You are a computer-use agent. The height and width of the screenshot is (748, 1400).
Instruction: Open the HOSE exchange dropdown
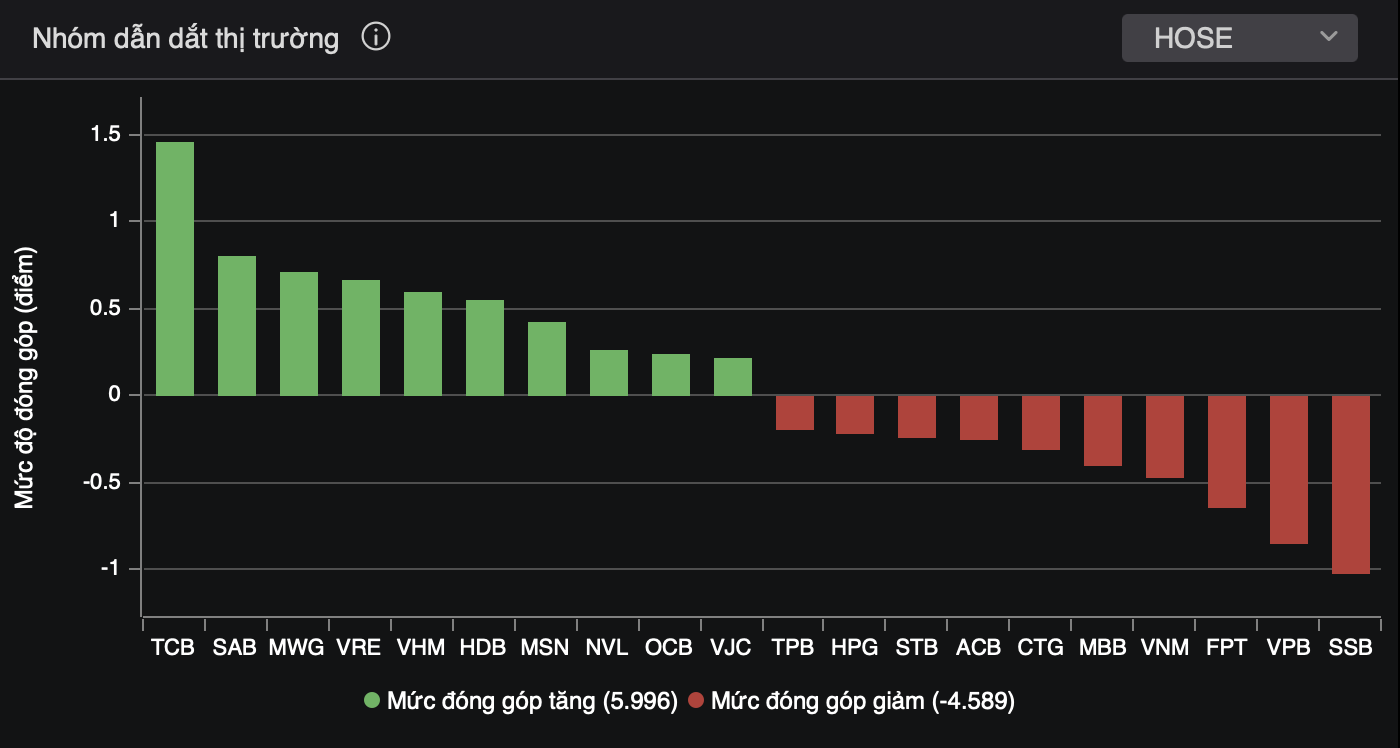click(1239, 38)
